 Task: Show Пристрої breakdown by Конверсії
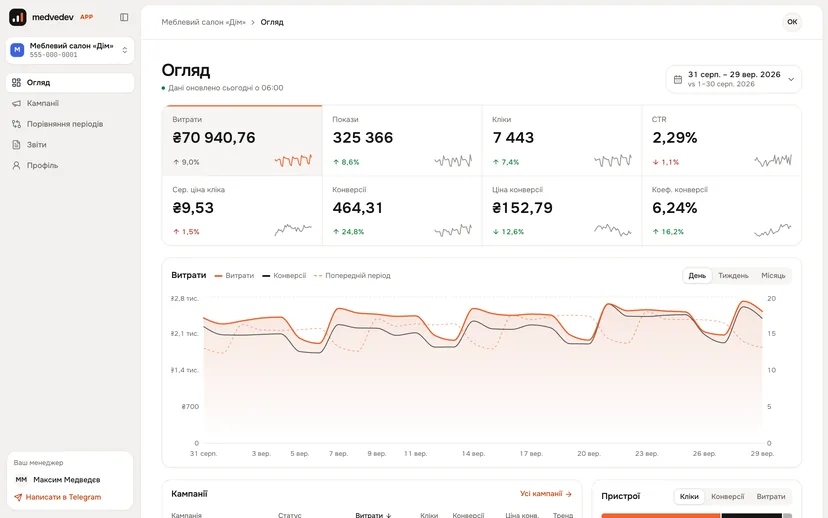[x=728, y=496]
